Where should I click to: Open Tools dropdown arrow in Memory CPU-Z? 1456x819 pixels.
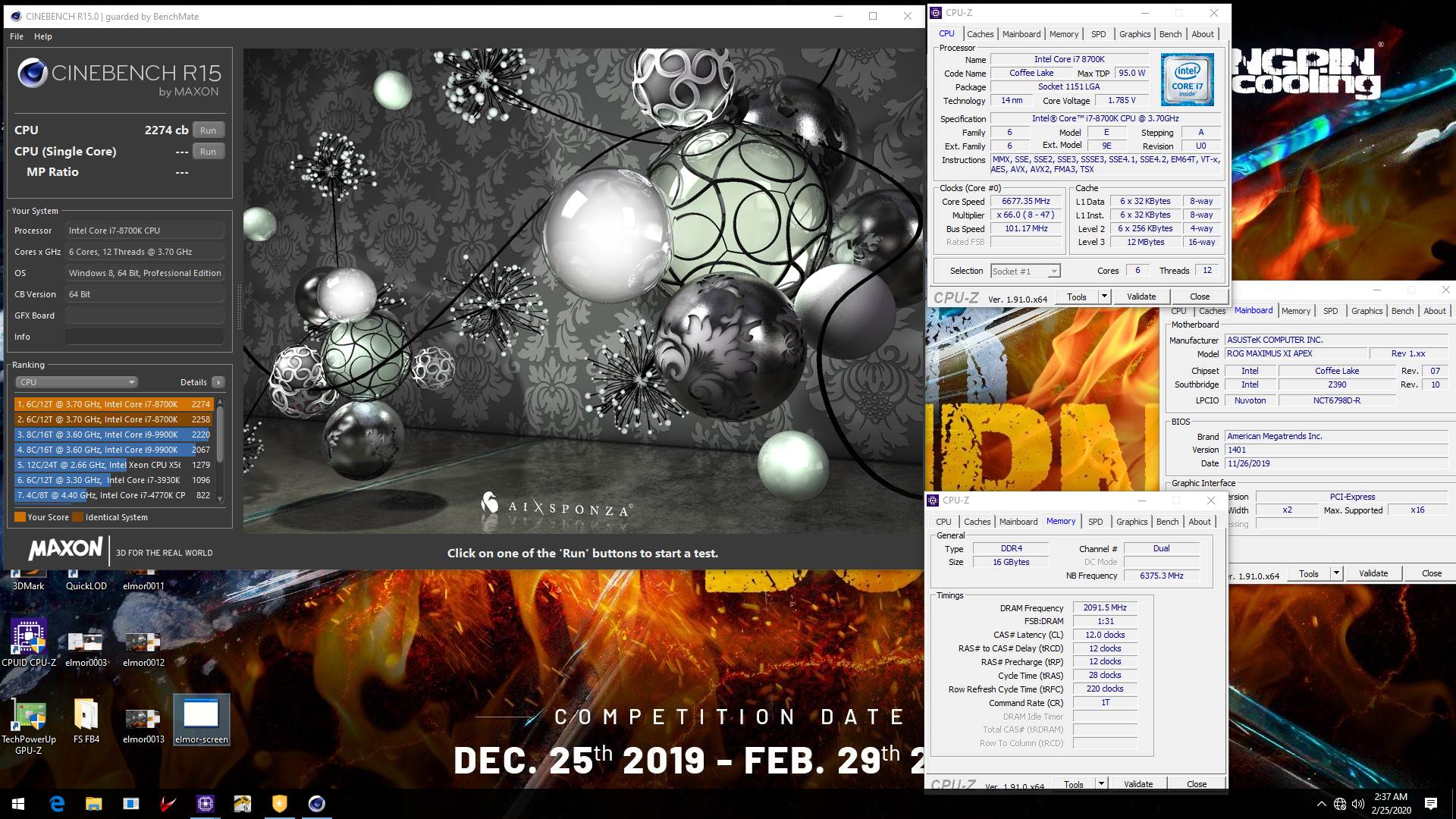click(1101, 783)
